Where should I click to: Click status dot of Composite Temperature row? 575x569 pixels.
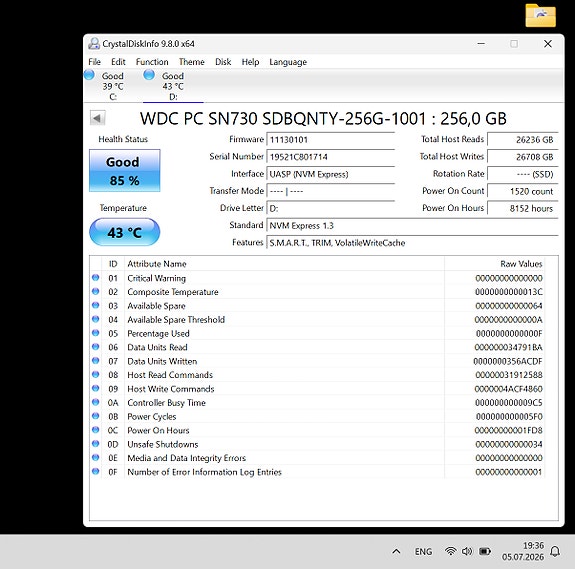[x=96, y=291]
